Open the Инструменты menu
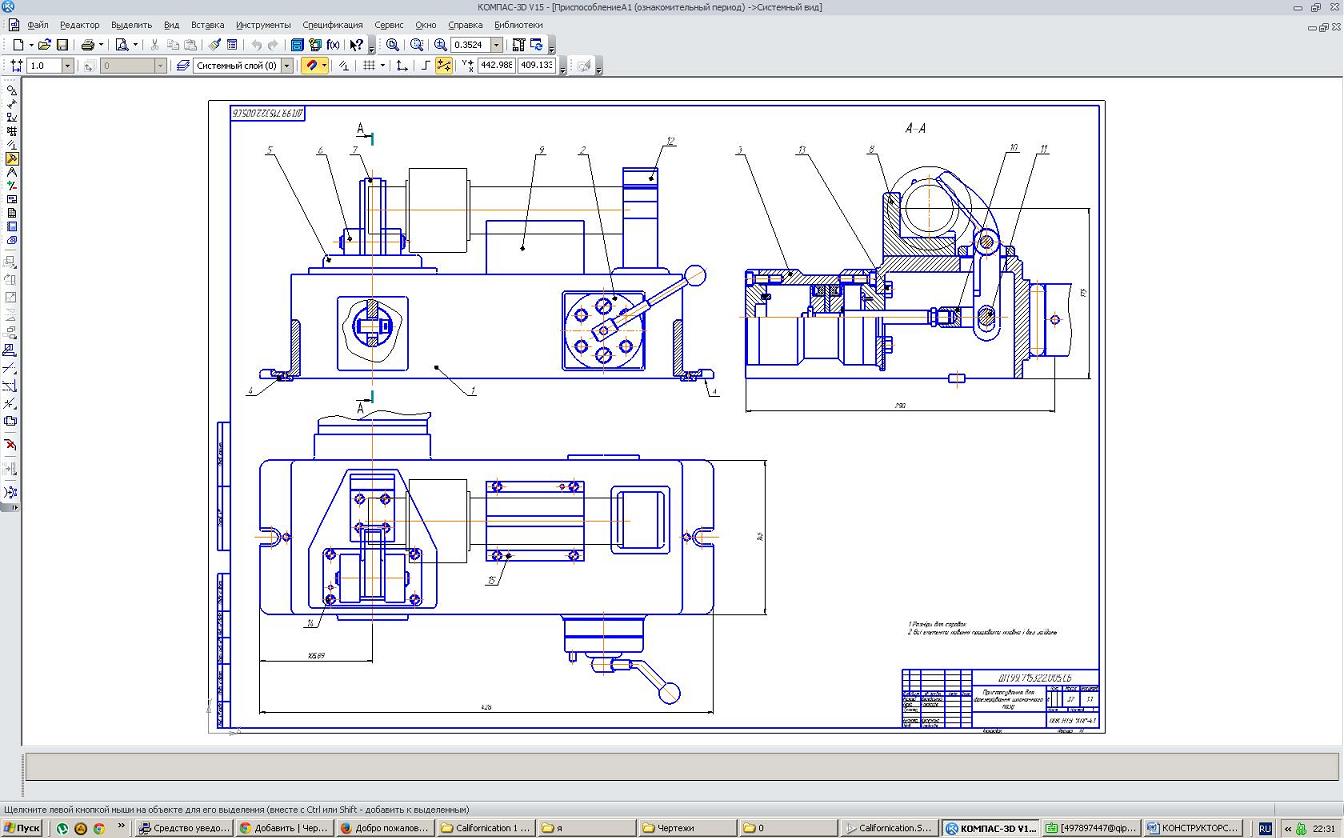The image size is (1344, 838). tap(263, 25)
